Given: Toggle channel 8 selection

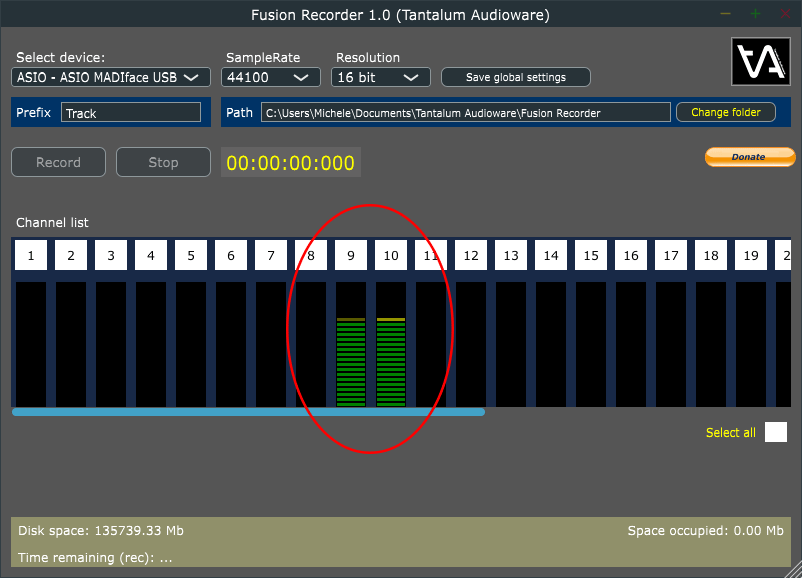Looking at the screenshot, I should [x=311, y=255].
